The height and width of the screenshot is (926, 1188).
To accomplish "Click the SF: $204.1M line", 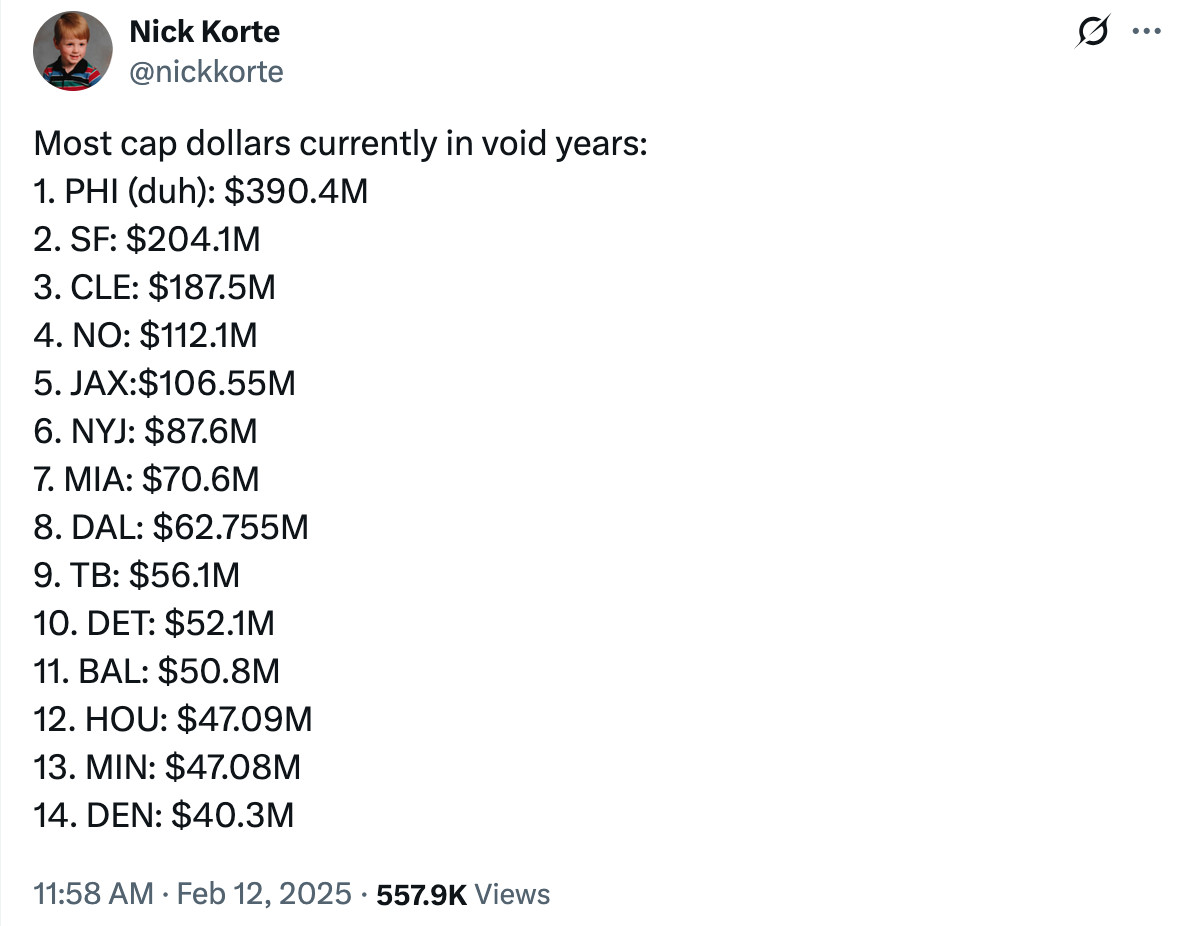I will click(x=147, y=240).
